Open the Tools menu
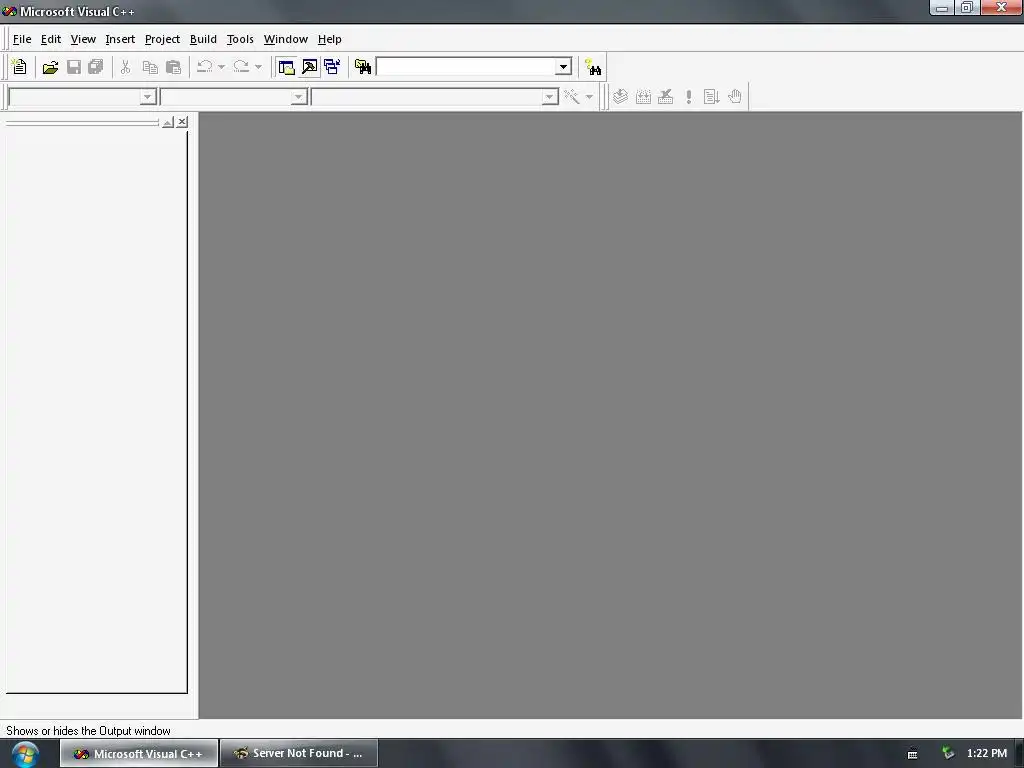This screenshot has height=768, width=1024. click(x=240, y=39)
